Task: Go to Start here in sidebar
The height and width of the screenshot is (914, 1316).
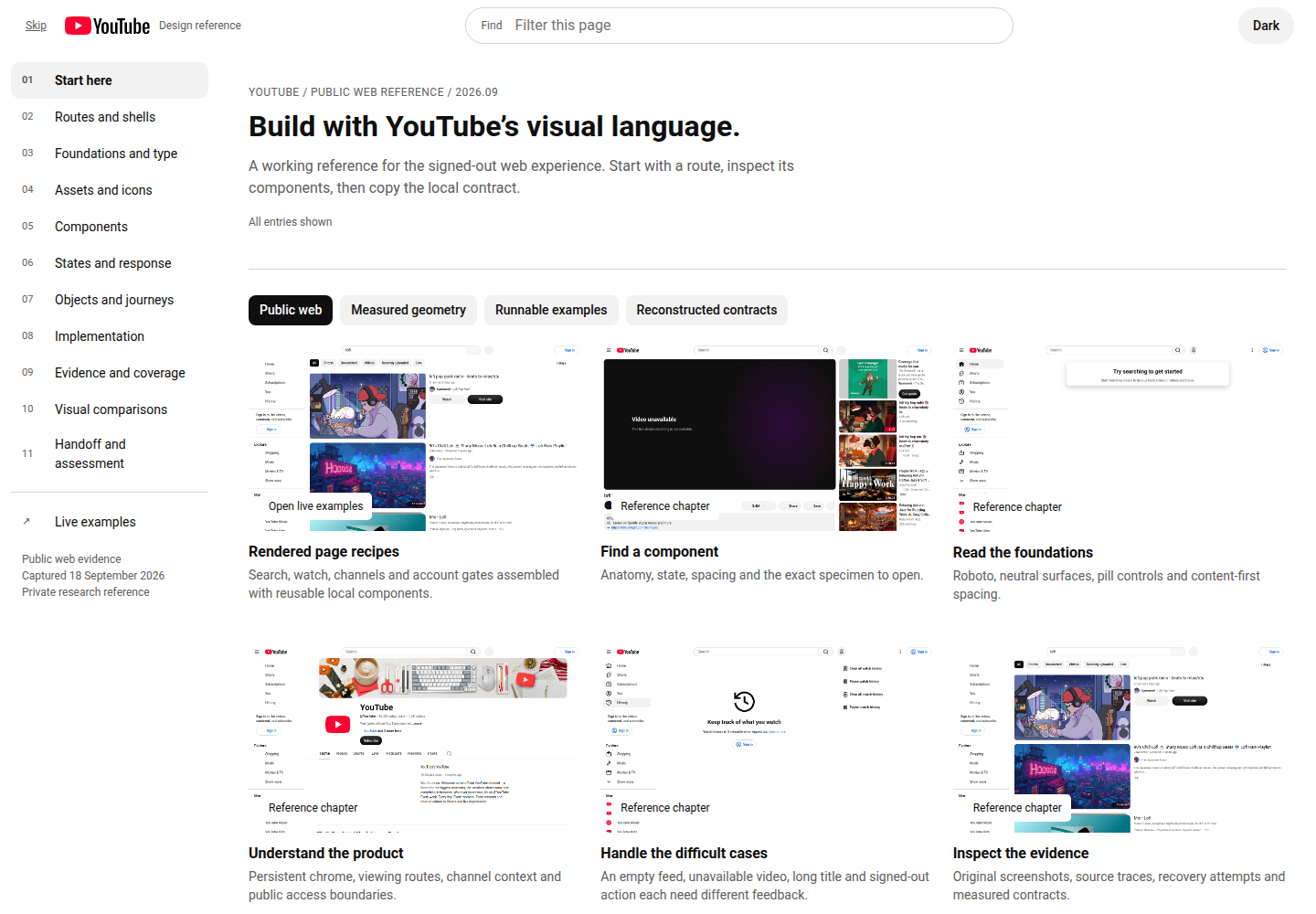Action: 110,80
